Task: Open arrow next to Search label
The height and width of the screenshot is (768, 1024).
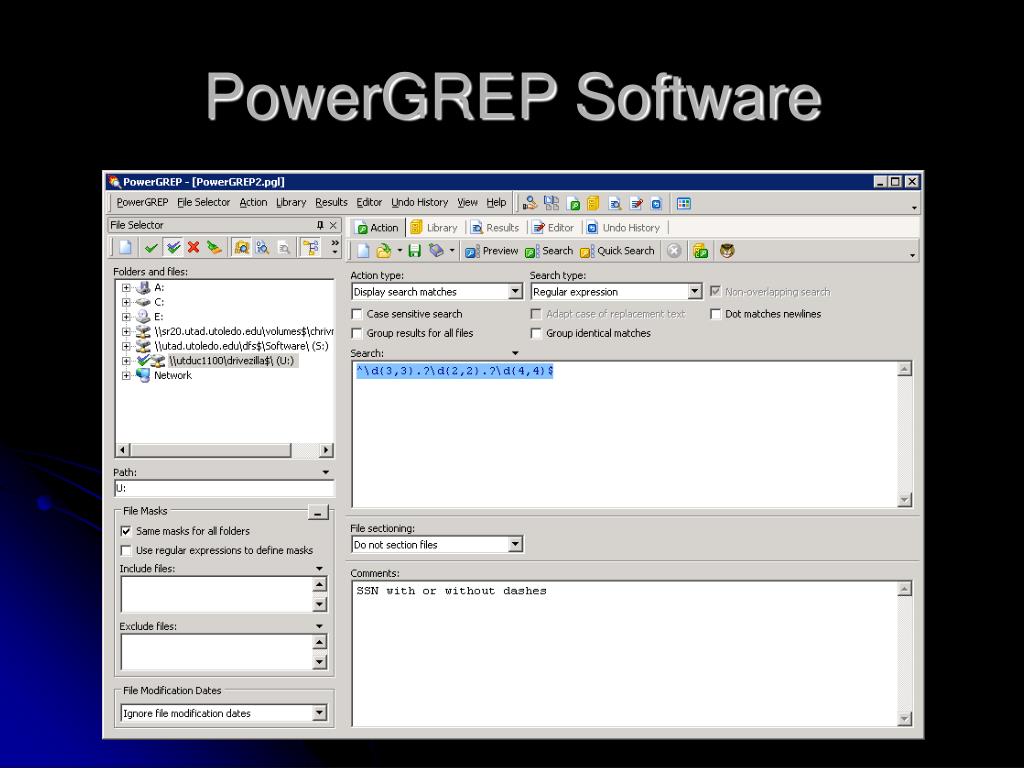Action: click(515, 353)
